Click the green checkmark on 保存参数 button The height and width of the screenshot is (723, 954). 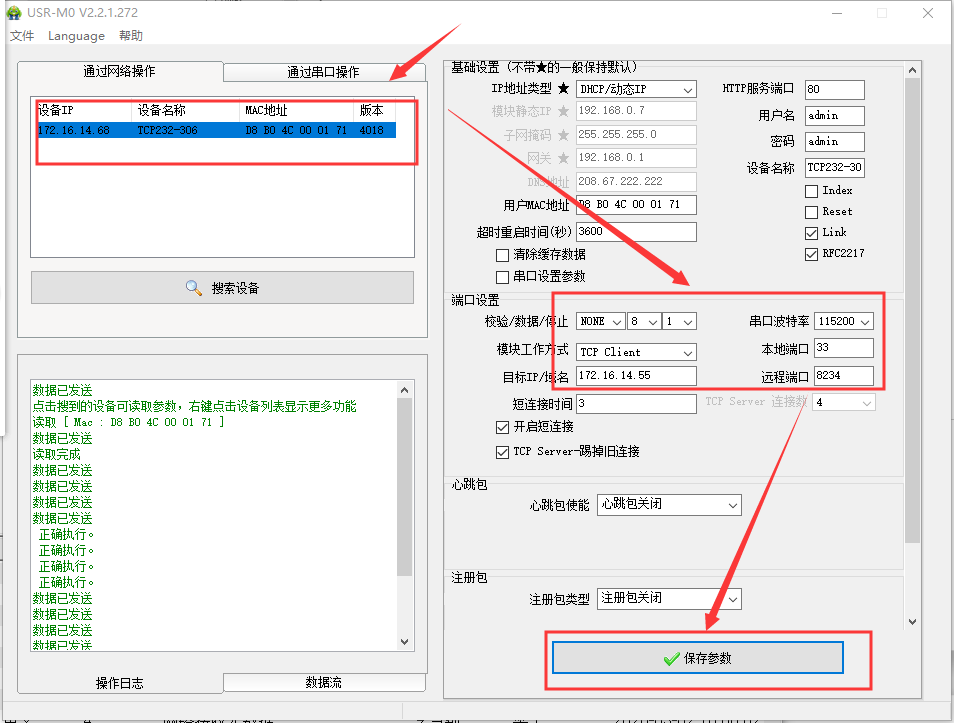click(671, 659)
